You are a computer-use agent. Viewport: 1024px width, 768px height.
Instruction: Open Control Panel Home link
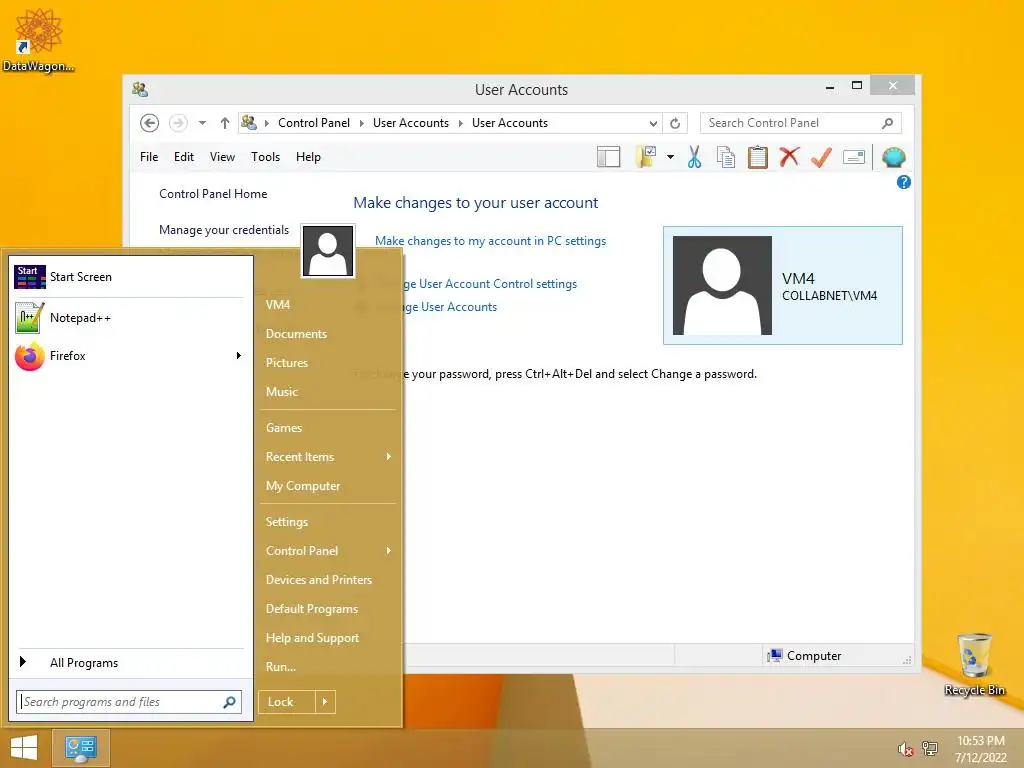pos(213,194)
